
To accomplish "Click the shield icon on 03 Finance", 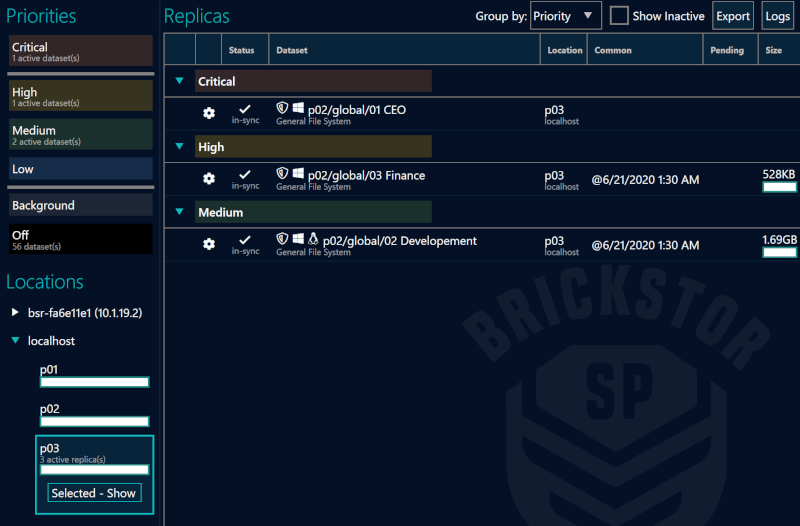I will pyautogui.click(x=282, y=174).
